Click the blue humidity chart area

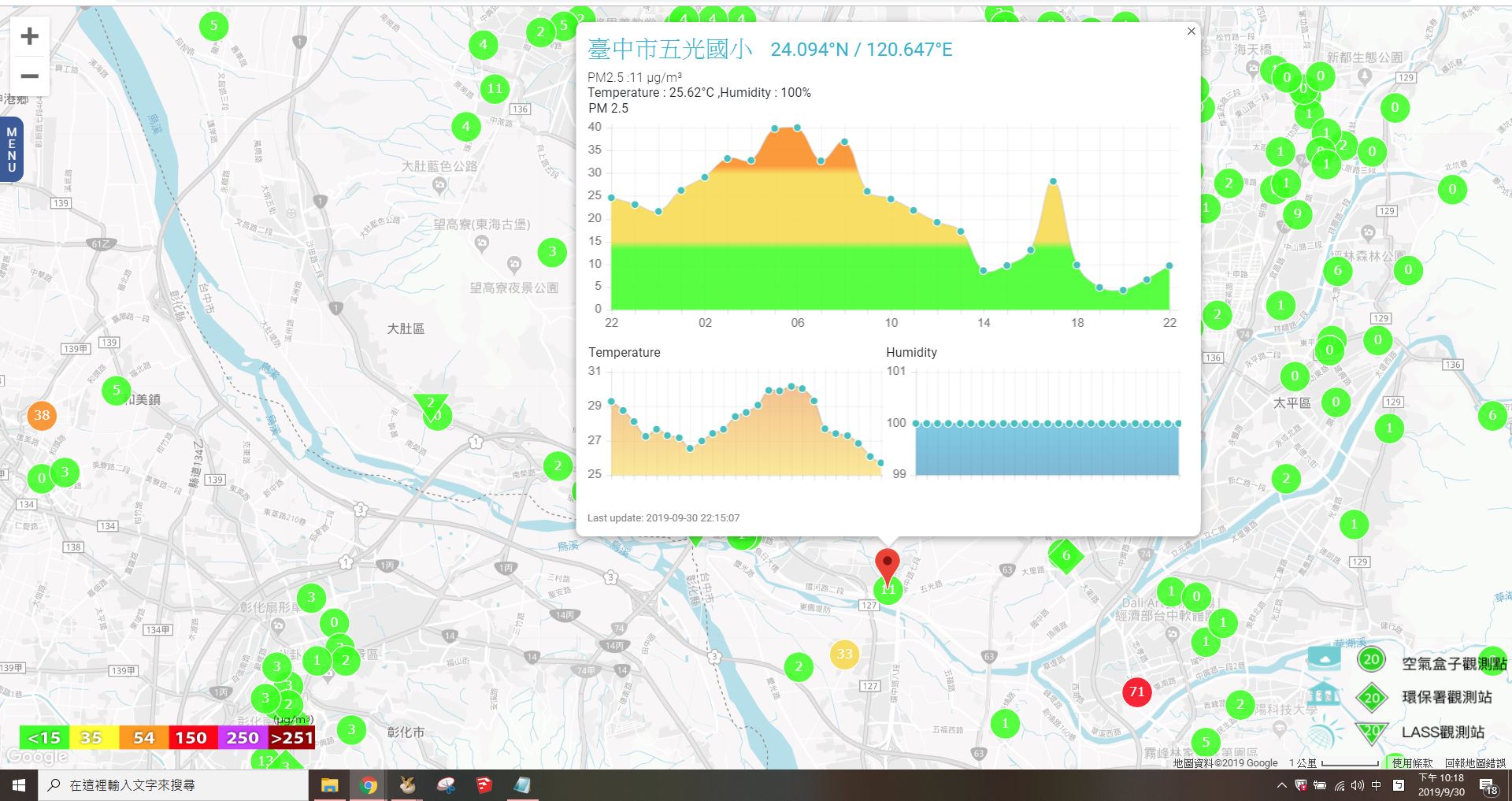[1047, 449]
